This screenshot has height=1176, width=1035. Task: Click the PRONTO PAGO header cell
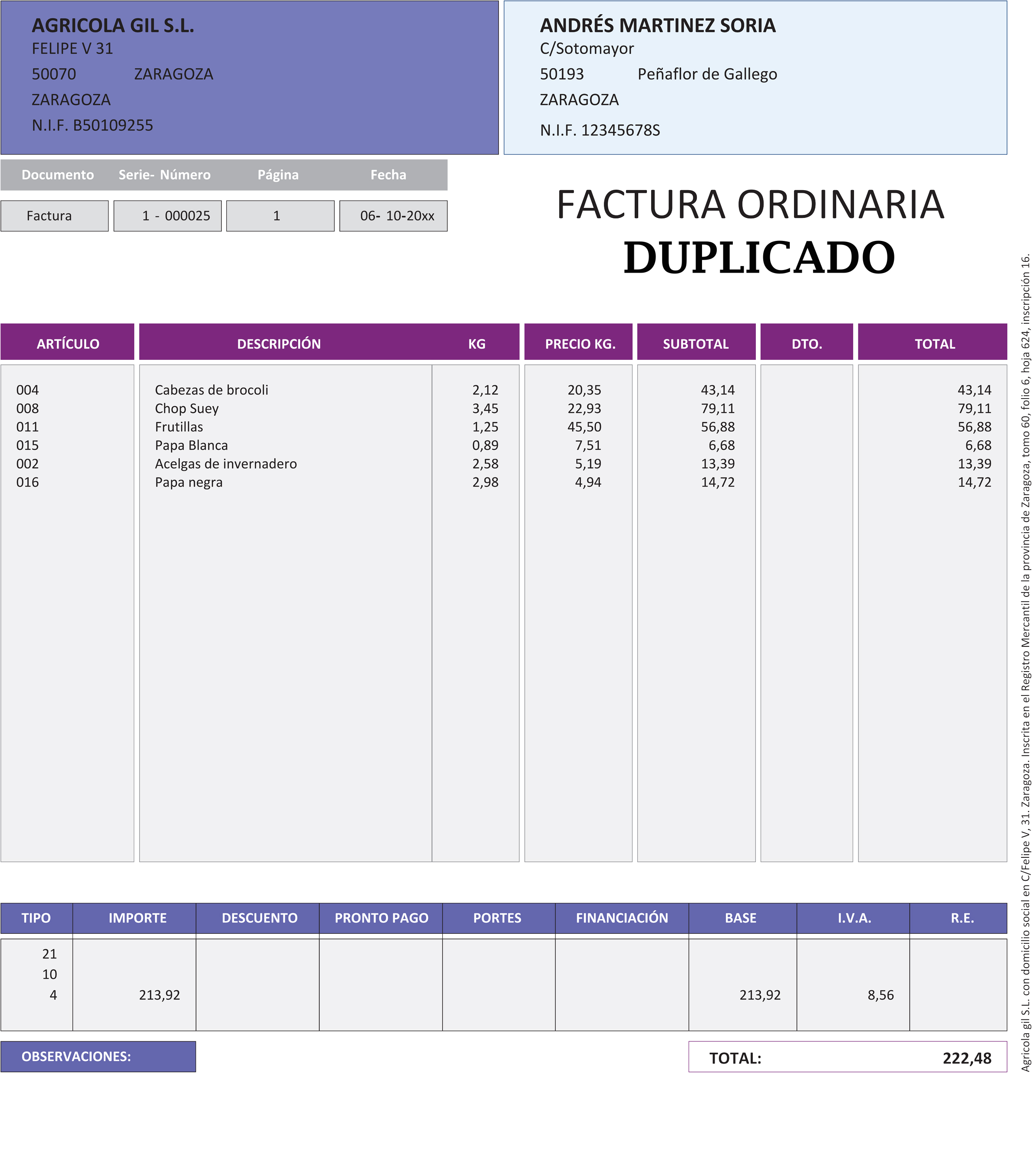click(381, 918)
